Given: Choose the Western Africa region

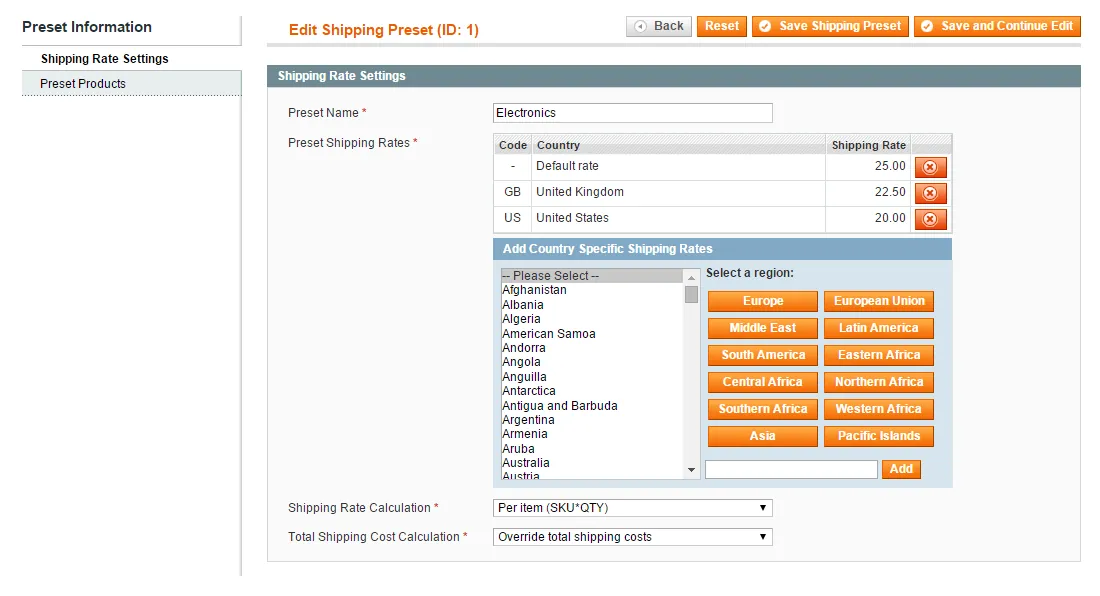Looking at the screenshot, I should coord(879,409).
